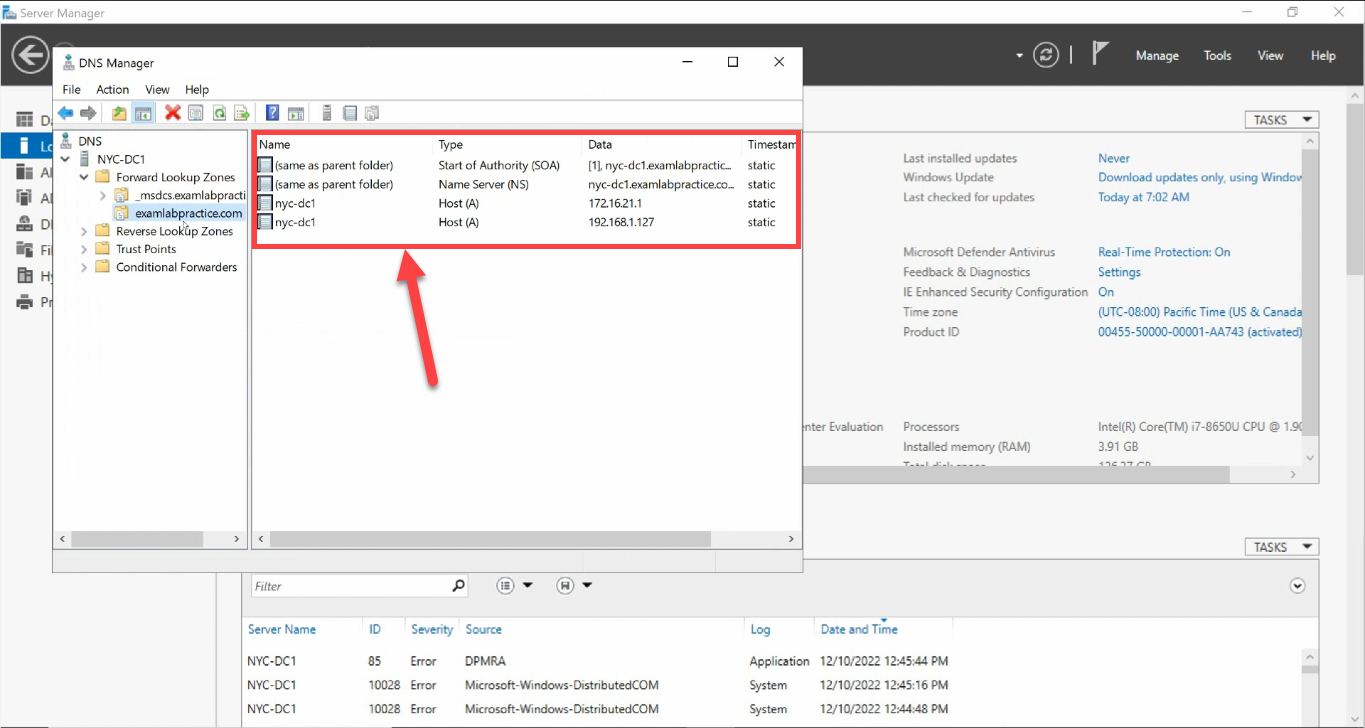Click the Print Services icon in sidebar
Image resolution: width=1365 pixels, height=728 pixels.
[24, 302]
